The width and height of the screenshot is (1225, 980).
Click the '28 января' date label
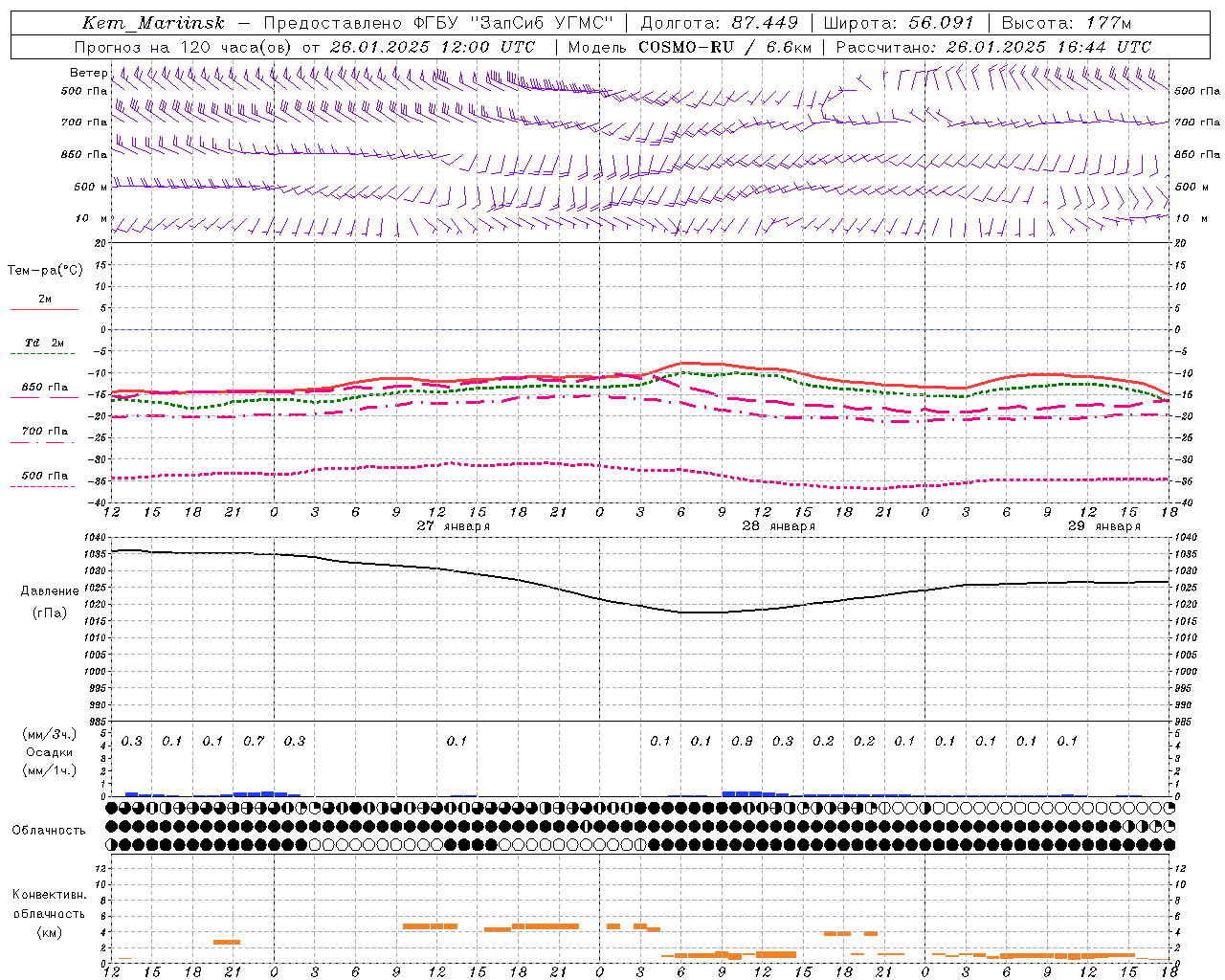click(x=779, y=526)
